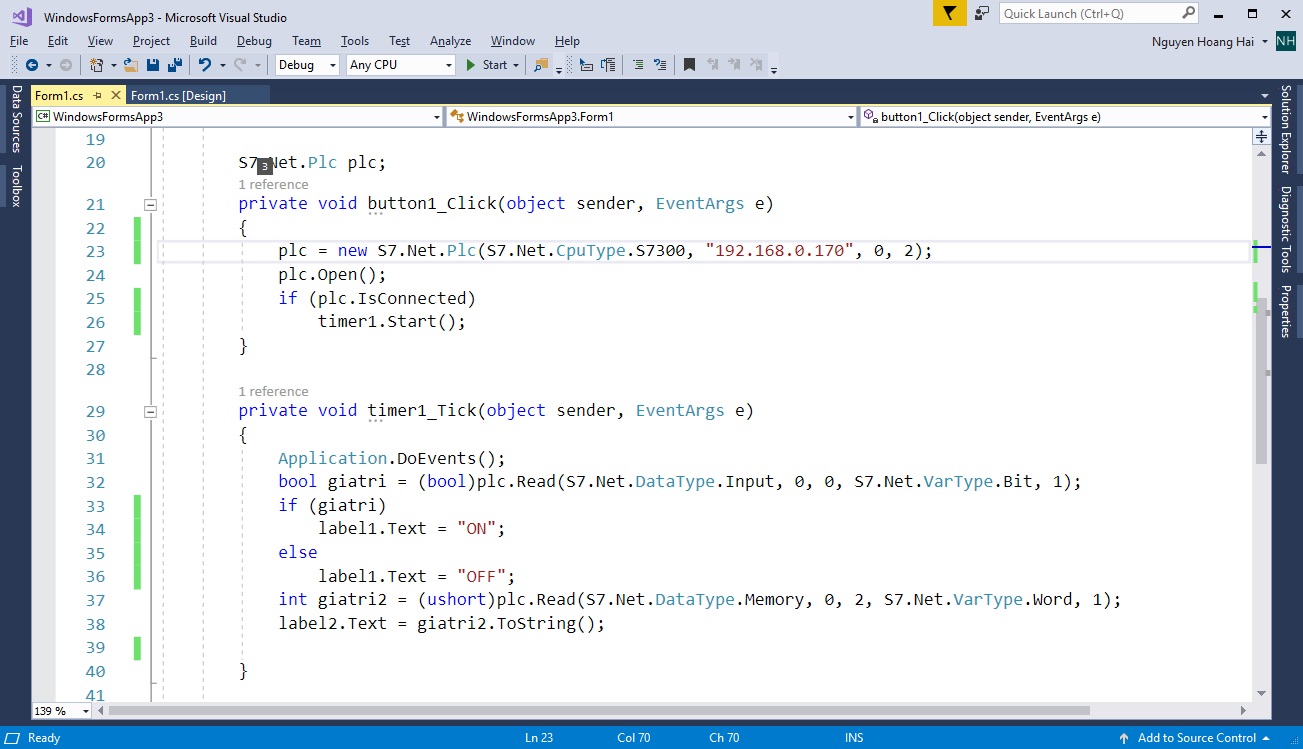
Task: Toggle pin on the Form1.cs tab
Action: coord(97,95)
